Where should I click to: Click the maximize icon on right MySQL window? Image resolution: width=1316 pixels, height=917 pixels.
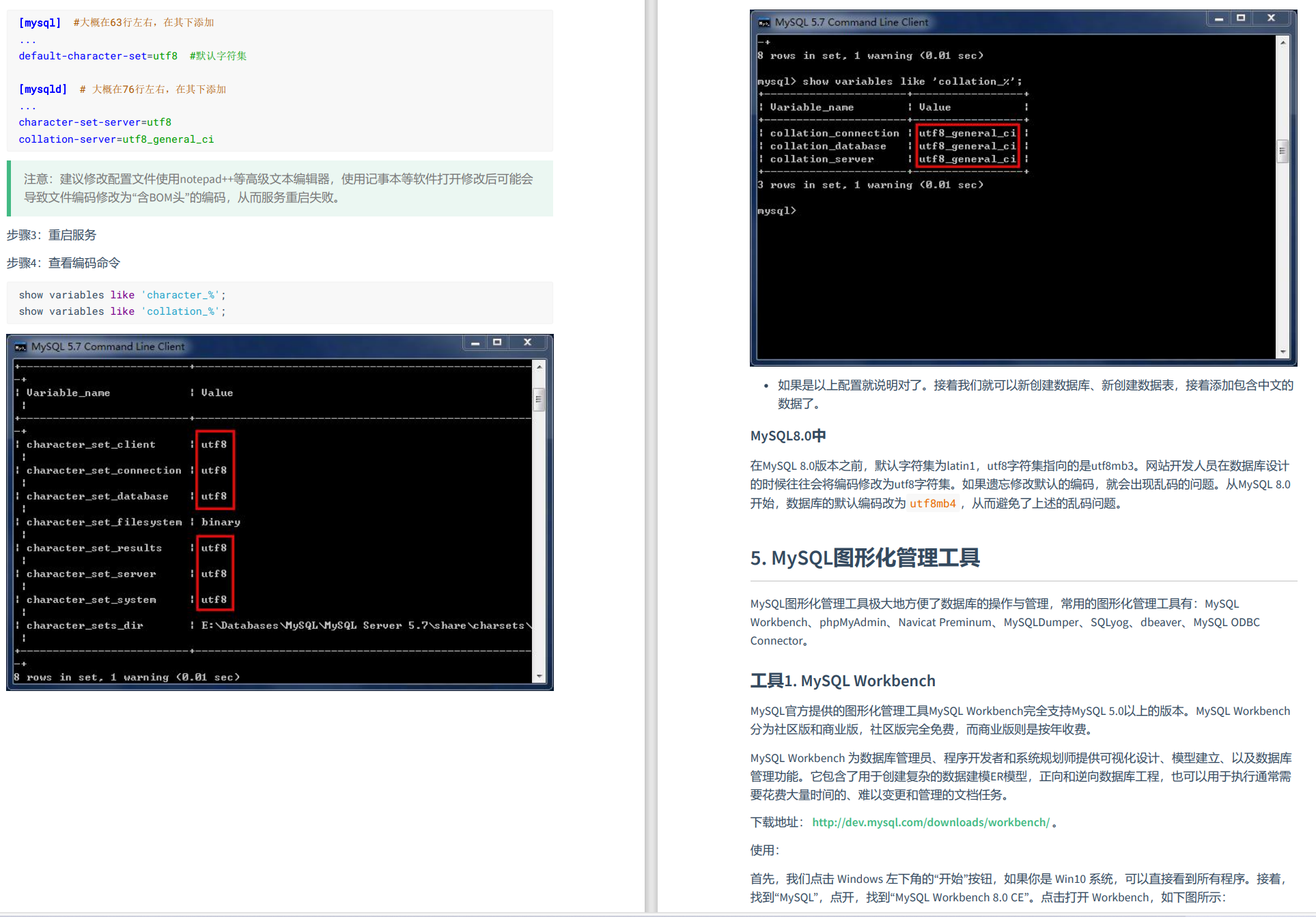pos(1241,18)
